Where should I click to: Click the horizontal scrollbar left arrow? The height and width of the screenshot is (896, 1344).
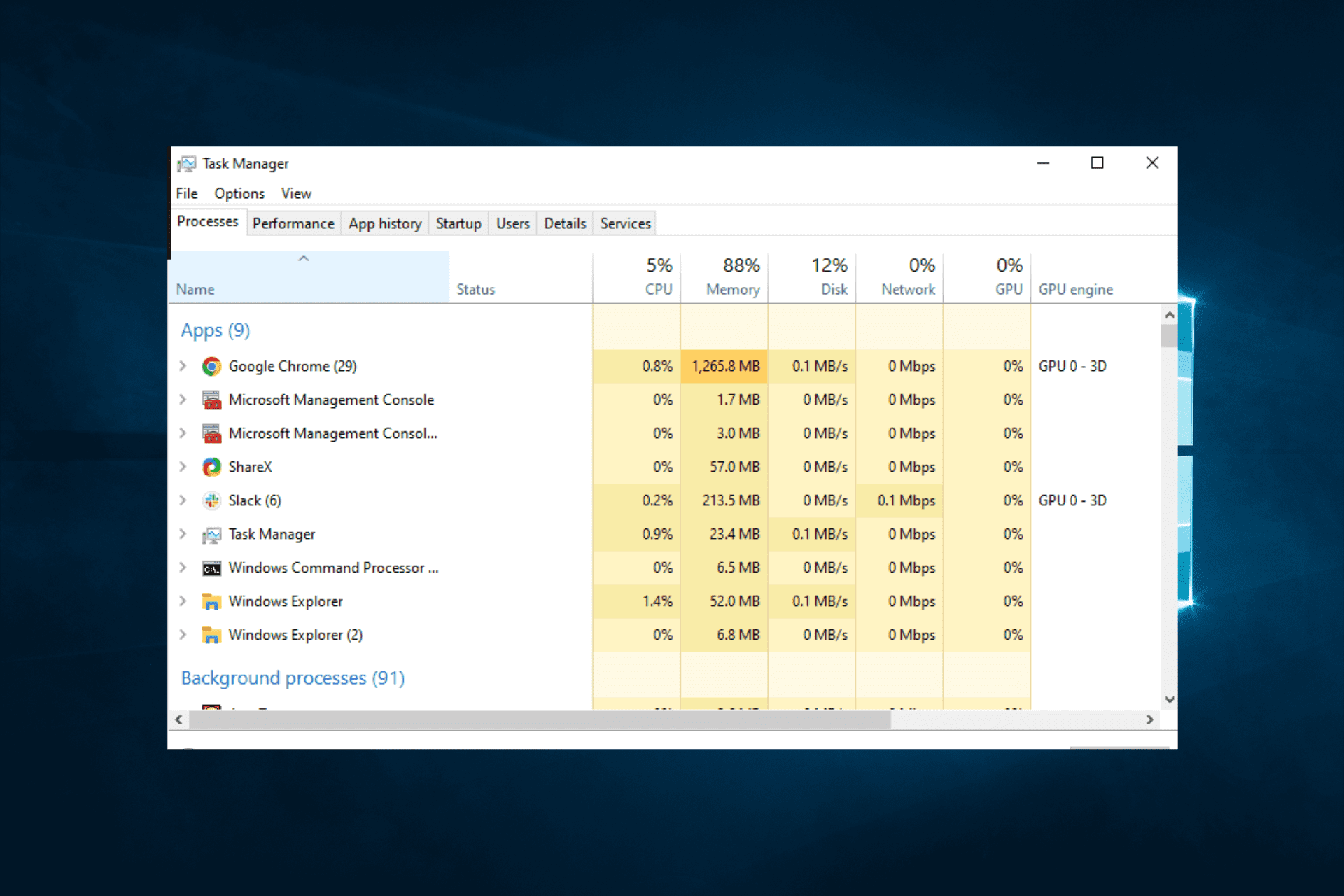point(179,720)
